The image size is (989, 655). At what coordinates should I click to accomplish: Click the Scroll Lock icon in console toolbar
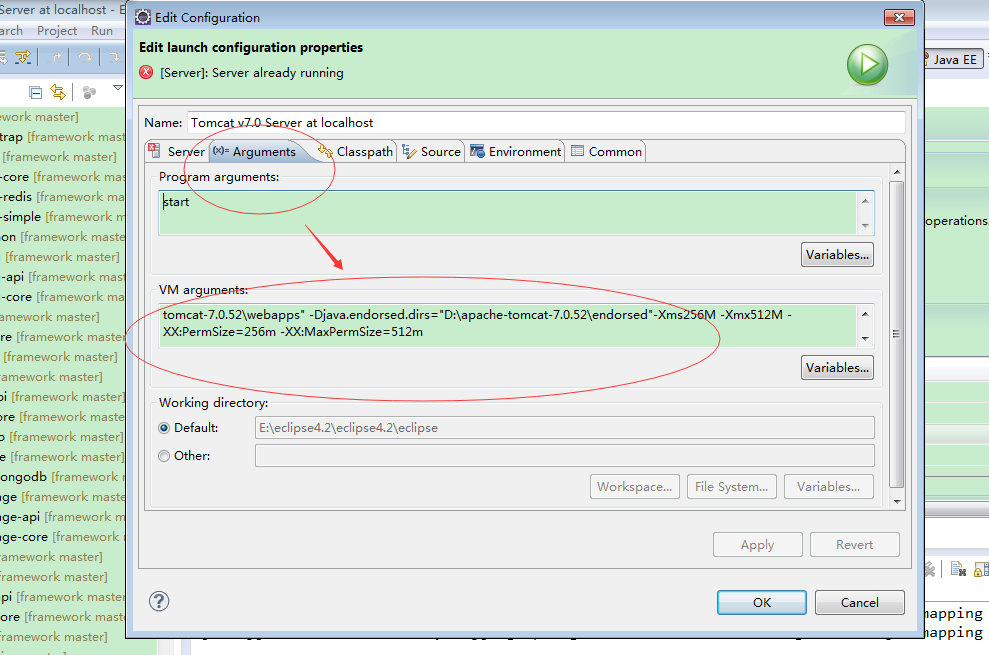[981, 569]
